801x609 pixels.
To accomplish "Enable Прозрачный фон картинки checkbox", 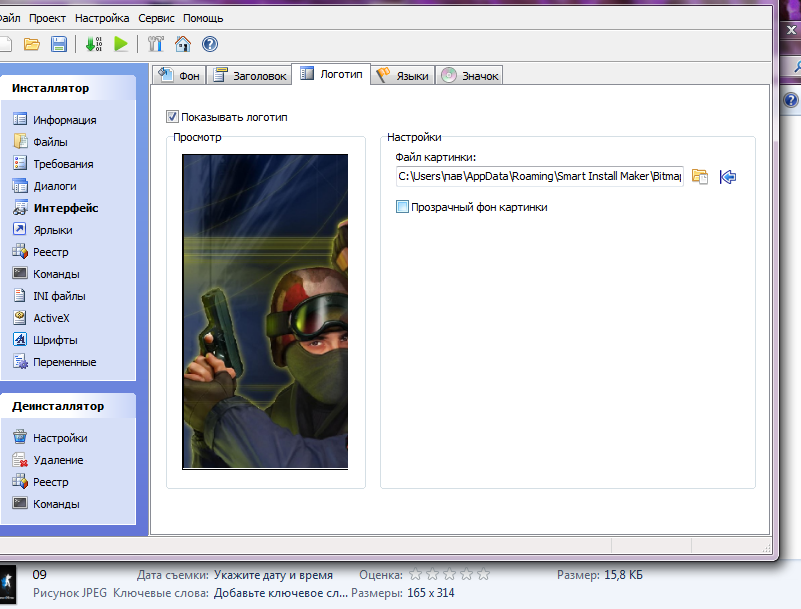I will (403, 207).
